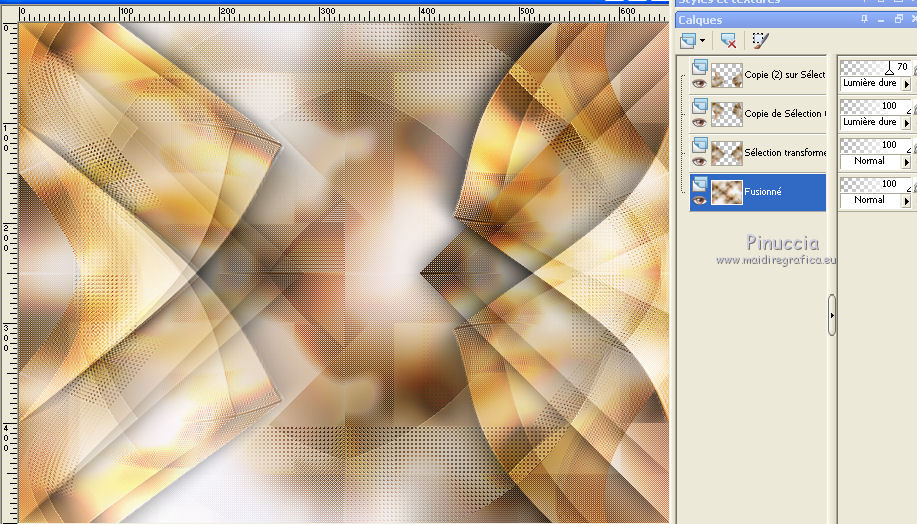Click opacity slider of Copie (2) layer at 70
Screen dimensions: 917x524
click(875, 67)
